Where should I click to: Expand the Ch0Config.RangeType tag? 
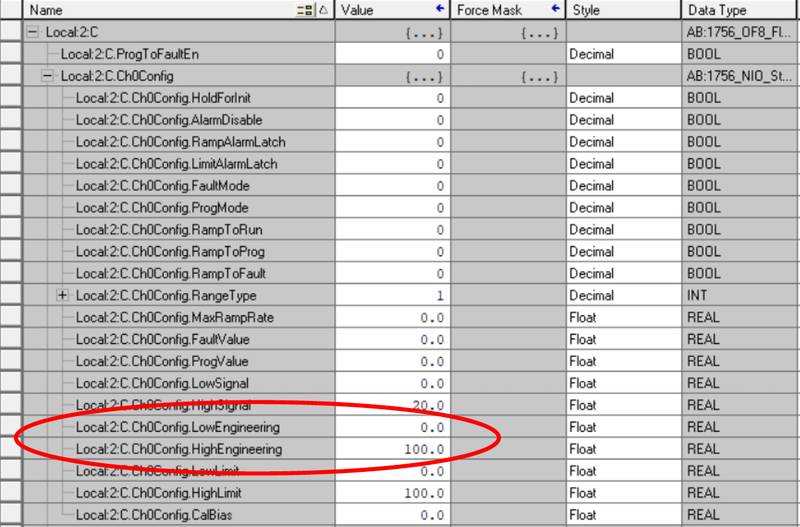62,296
